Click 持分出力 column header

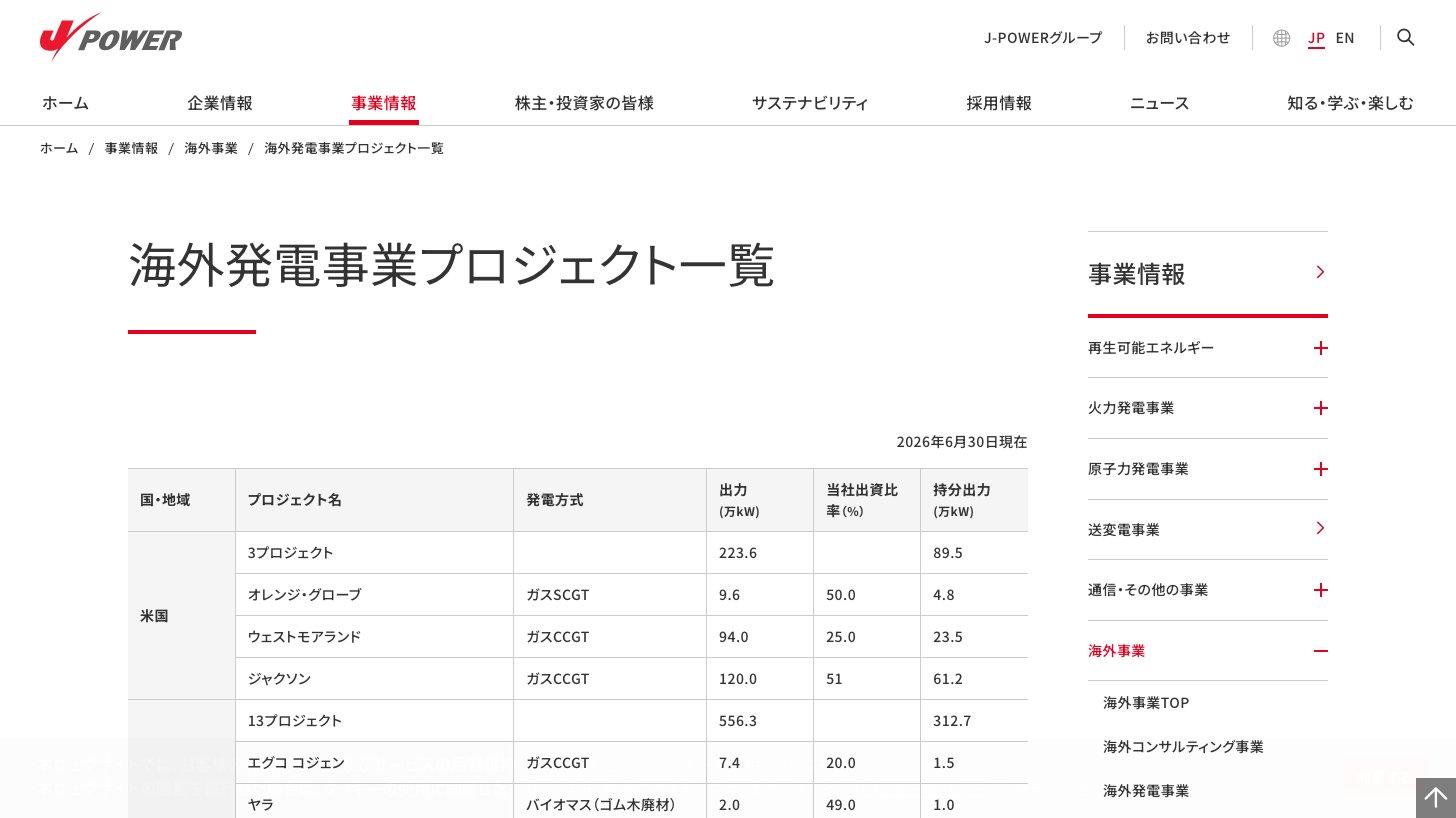(974, 500)
